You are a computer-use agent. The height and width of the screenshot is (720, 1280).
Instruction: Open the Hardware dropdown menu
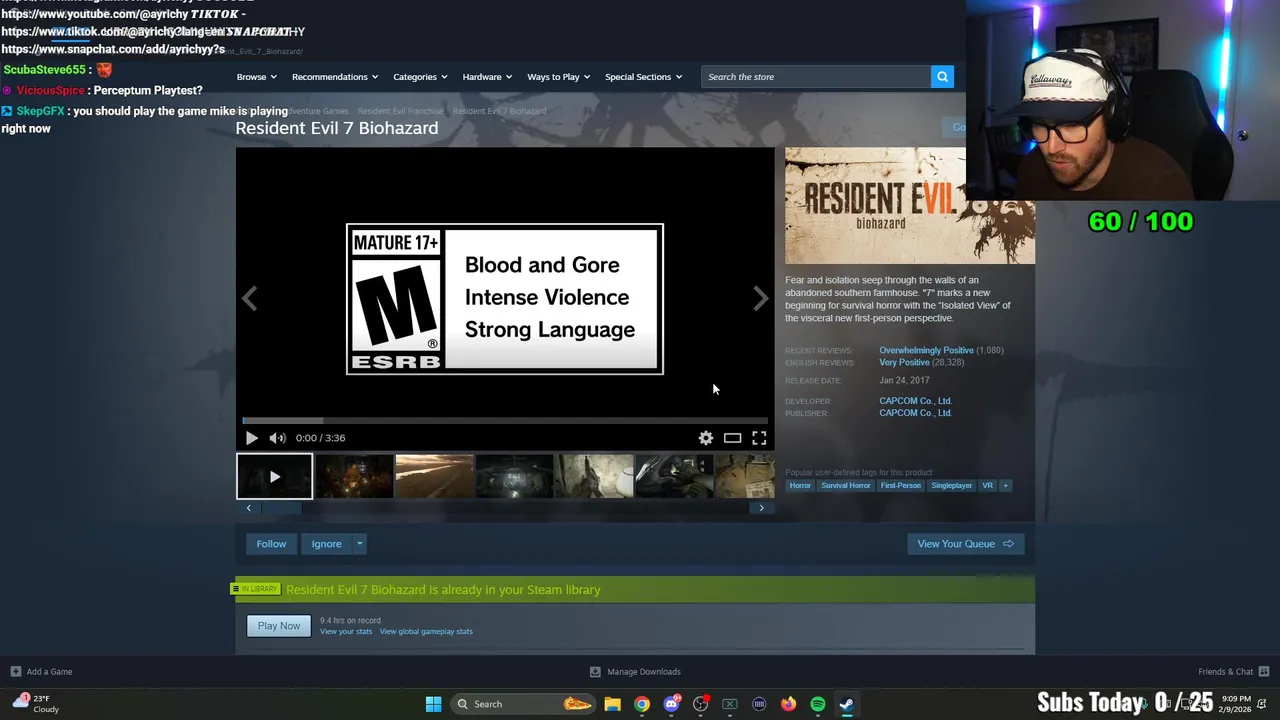[x=487, y=77]
